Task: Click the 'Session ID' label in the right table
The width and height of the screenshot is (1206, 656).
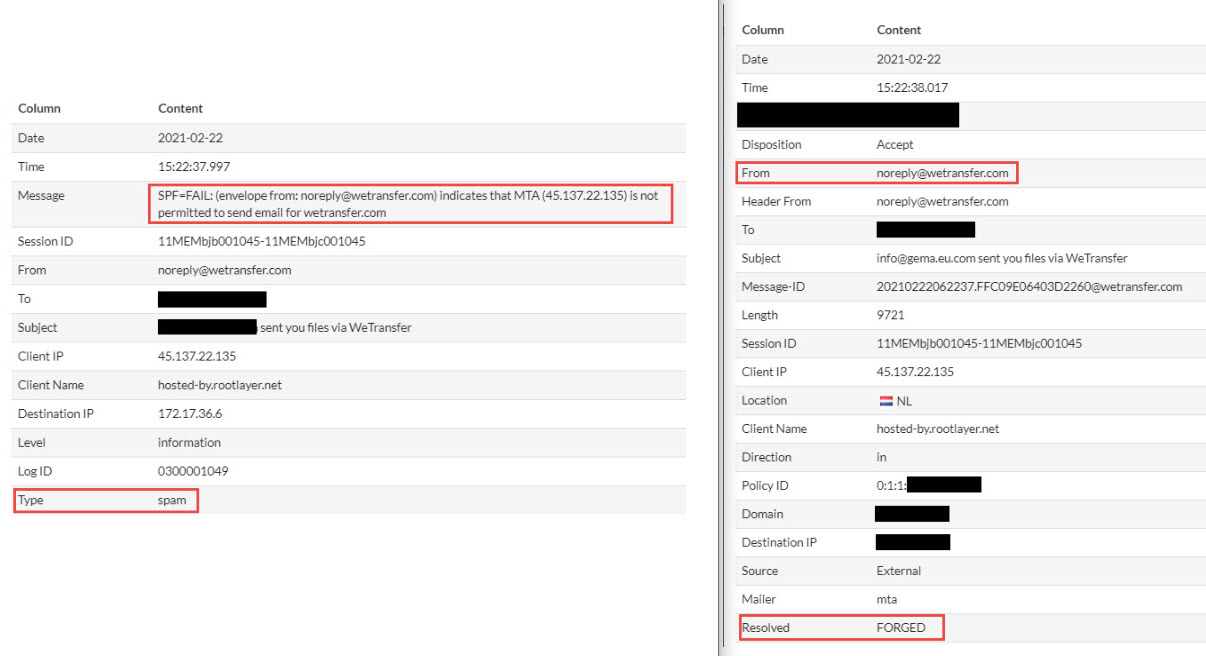Action: coord(769,344)
